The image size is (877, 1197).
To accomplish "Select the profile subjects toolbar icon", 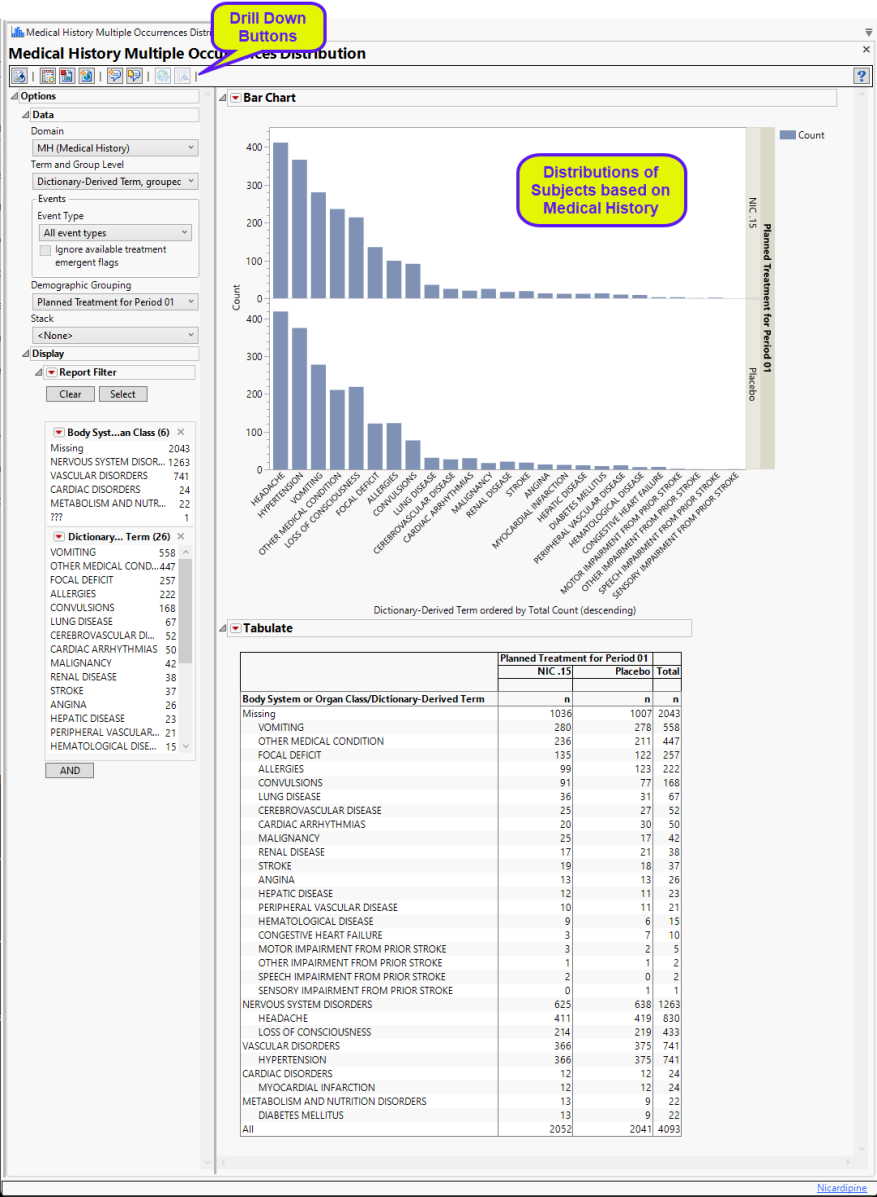I will click(18, 75).
